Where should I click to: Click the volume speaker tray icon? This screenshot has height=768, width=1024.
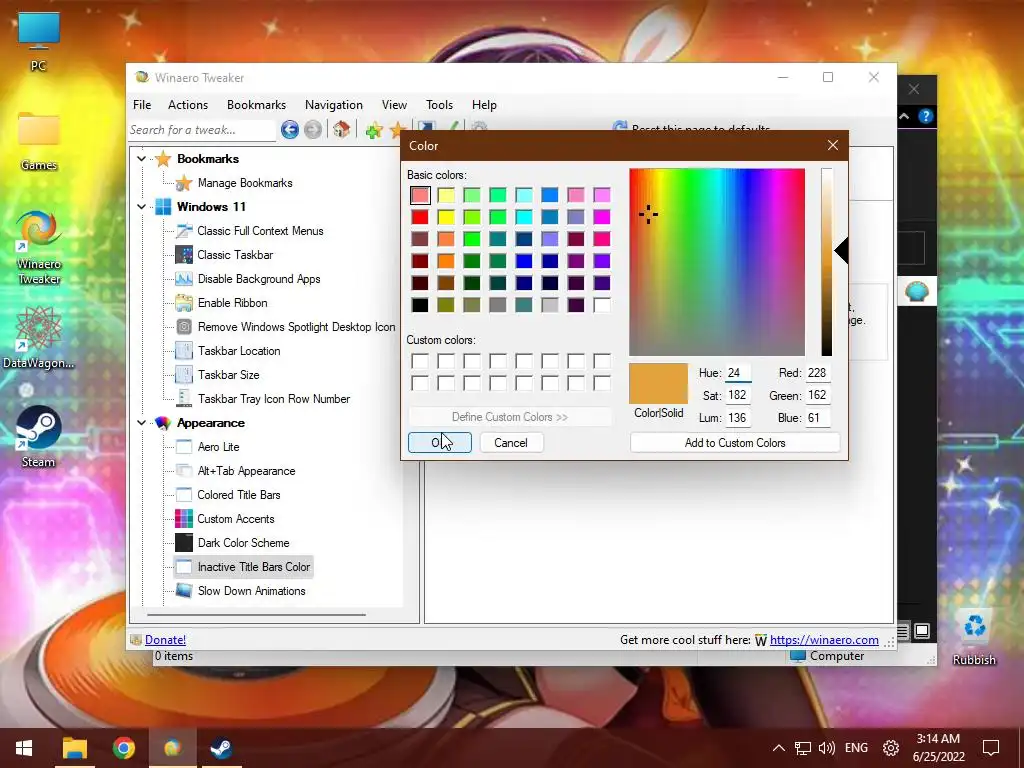tap(827, 748)
